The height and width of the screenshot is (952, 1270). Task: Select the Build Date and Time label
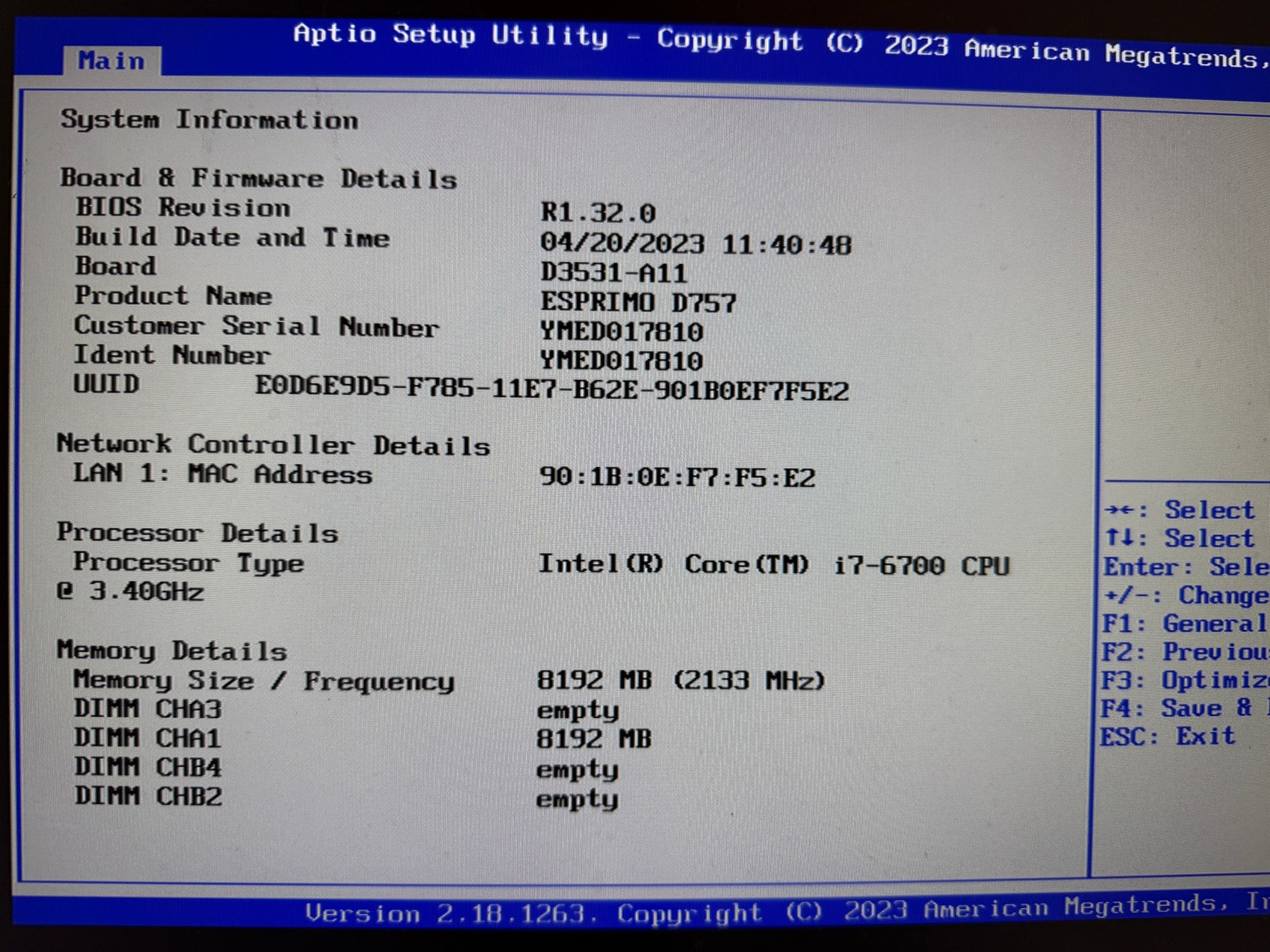pos(232,237)
